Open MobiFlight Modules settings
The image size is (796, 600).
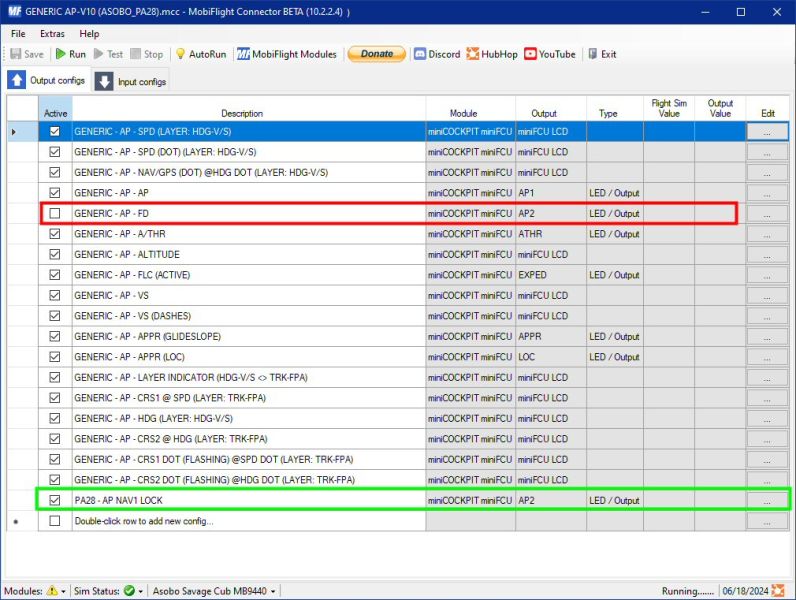pos(286,54)
